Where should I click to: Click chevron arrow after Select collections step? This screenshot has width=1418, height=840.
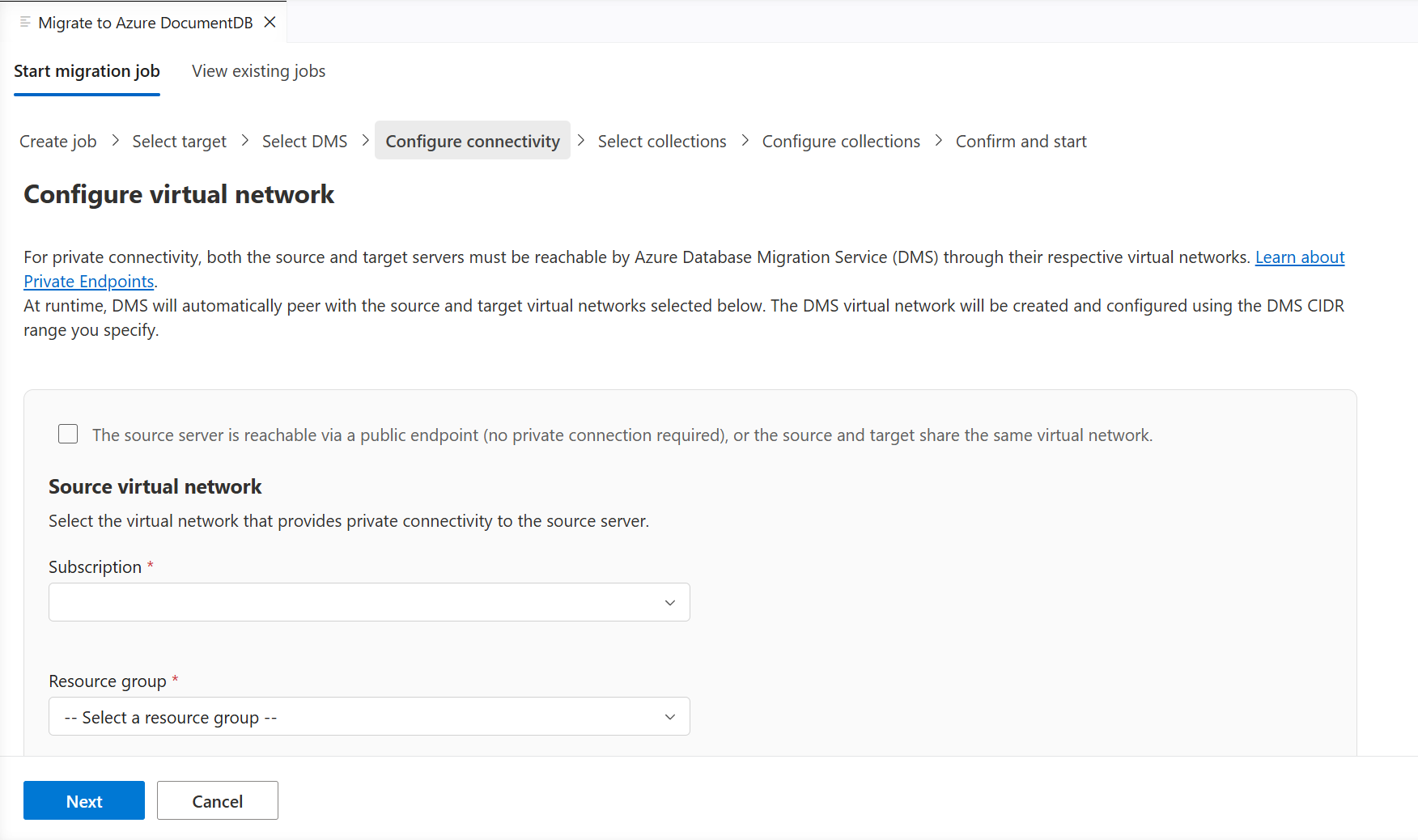(745, 141)
